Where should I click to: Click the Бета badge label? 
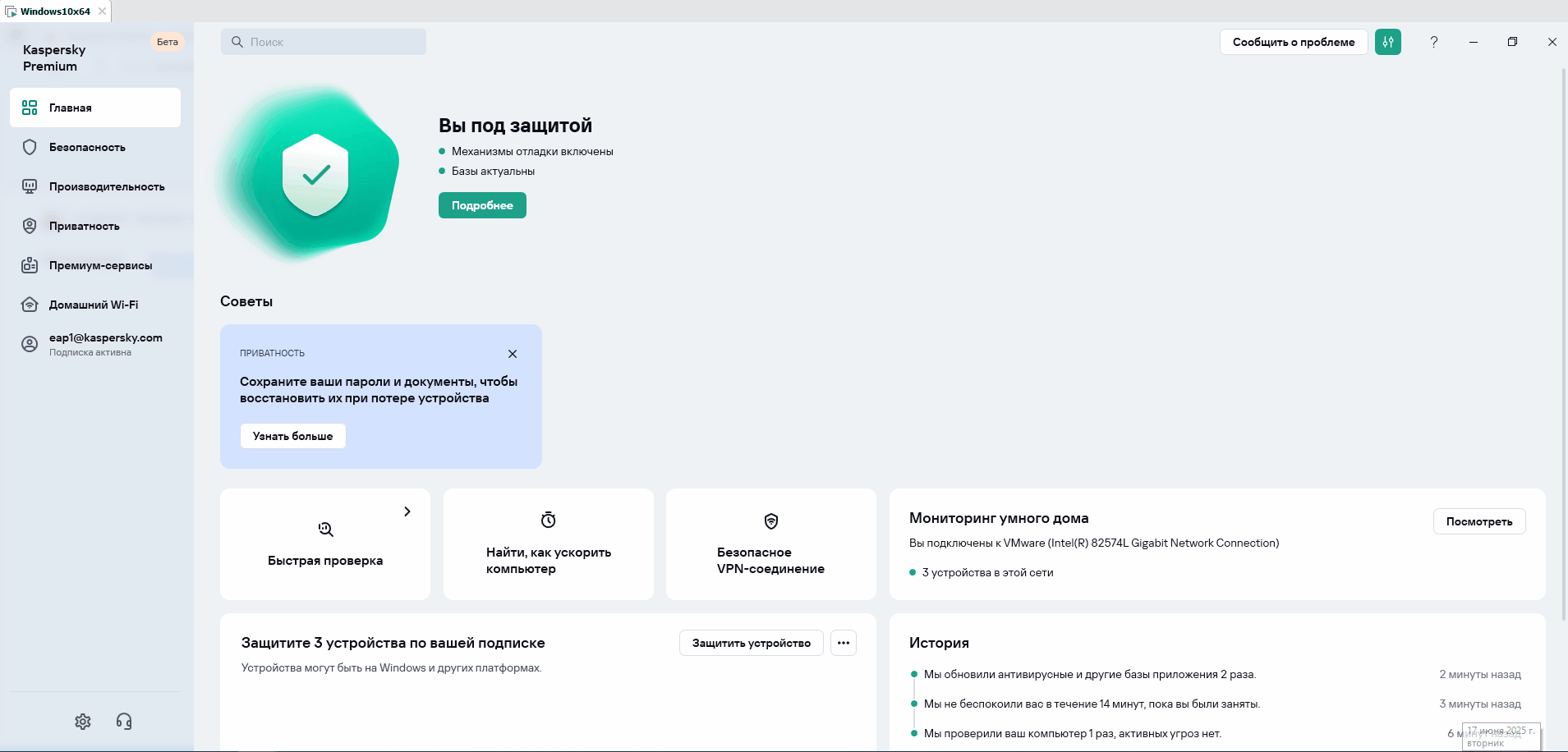coord(168,42)
